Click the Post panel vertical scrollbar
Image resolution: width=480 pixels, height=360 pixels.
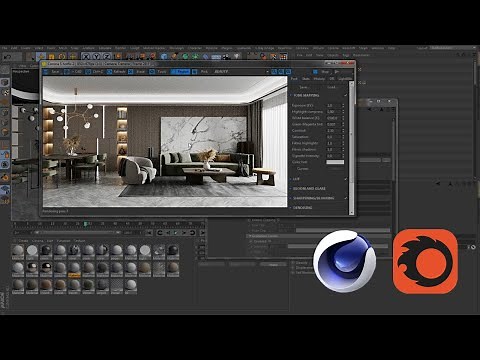pyautogui.click(x=351, y=148)
